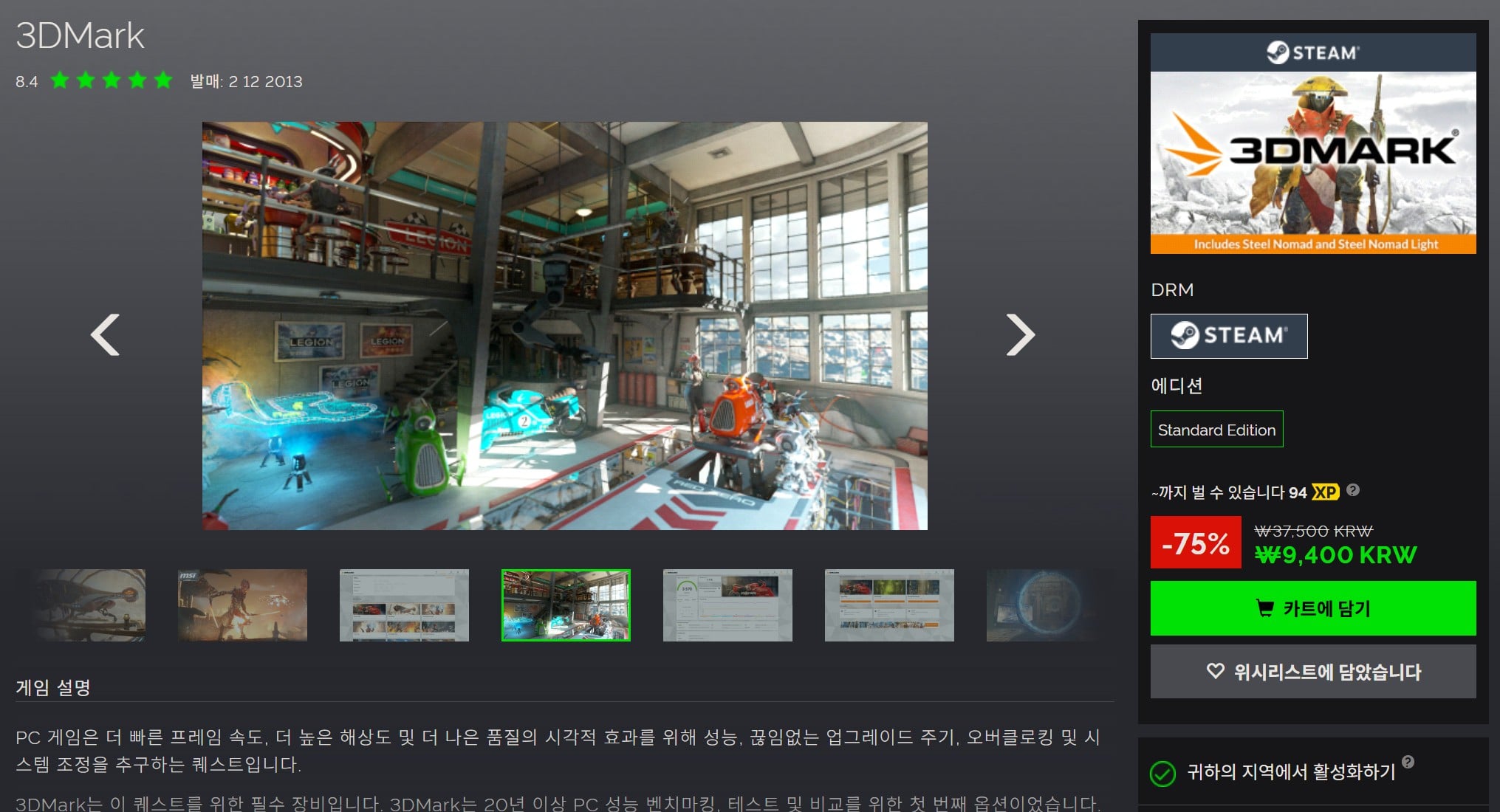The width and height of the screenshot is (1500, 812).
Task: Click the discounted price ₩9,400 KRW
Action: click(1336, 555)
